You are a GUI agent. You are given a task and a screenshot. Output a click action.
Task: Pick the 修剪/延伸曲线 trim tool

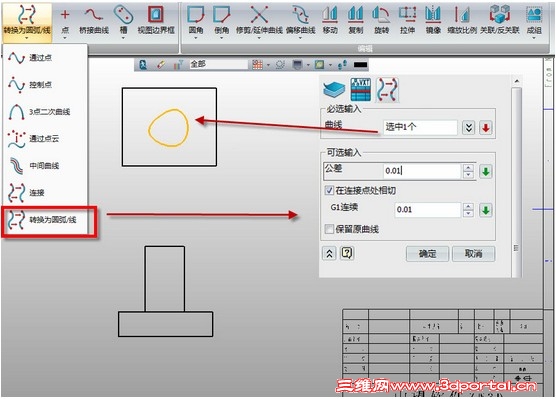259,20
